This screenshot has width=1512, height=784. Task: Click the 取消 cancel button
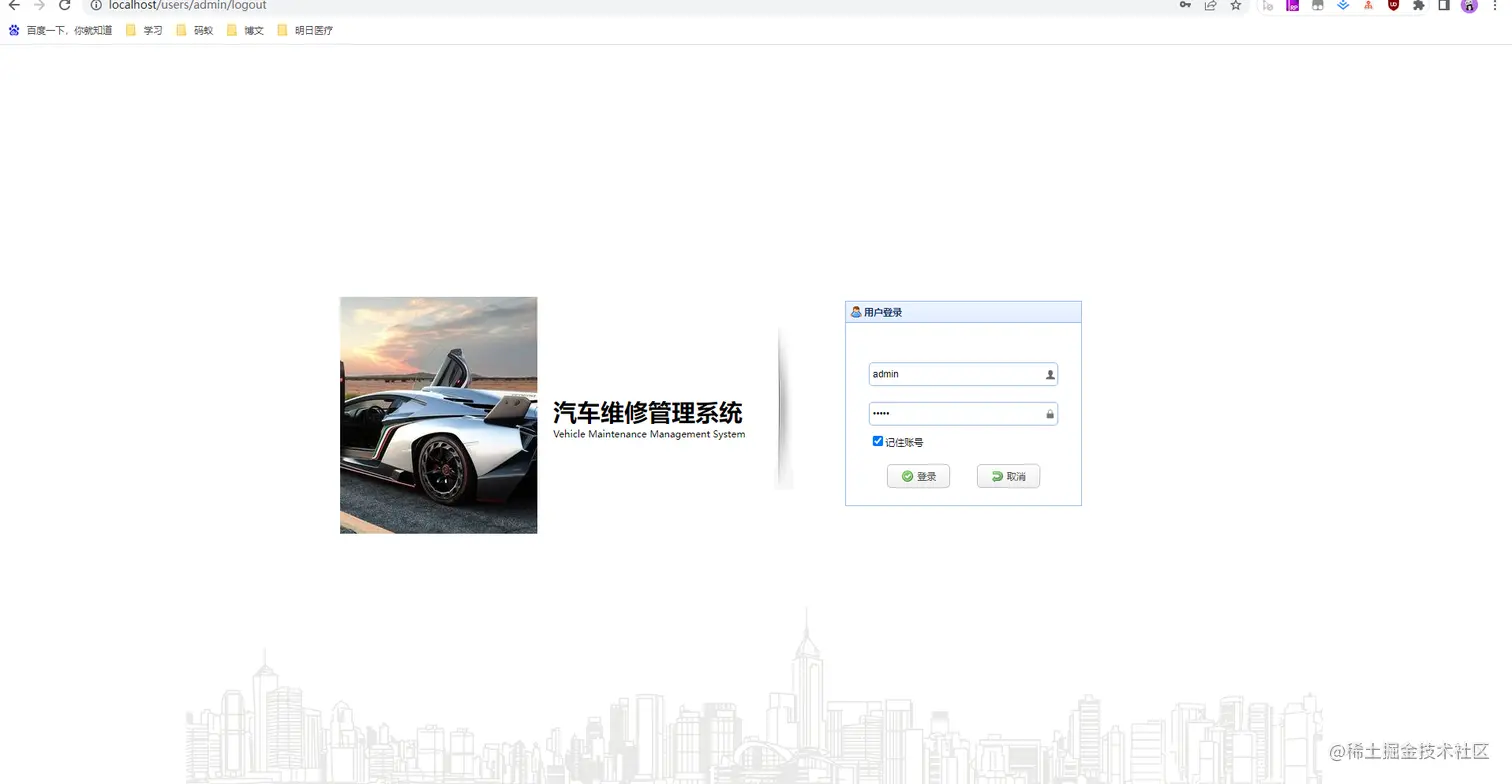pos(1008,476)
